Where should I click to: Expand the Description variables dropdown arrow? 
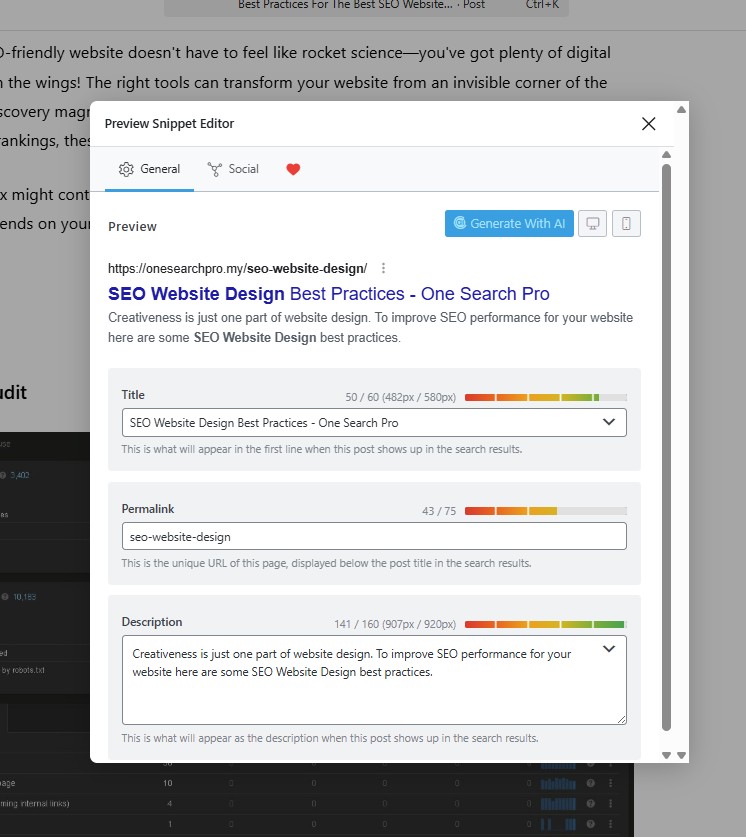pos(609,649)
